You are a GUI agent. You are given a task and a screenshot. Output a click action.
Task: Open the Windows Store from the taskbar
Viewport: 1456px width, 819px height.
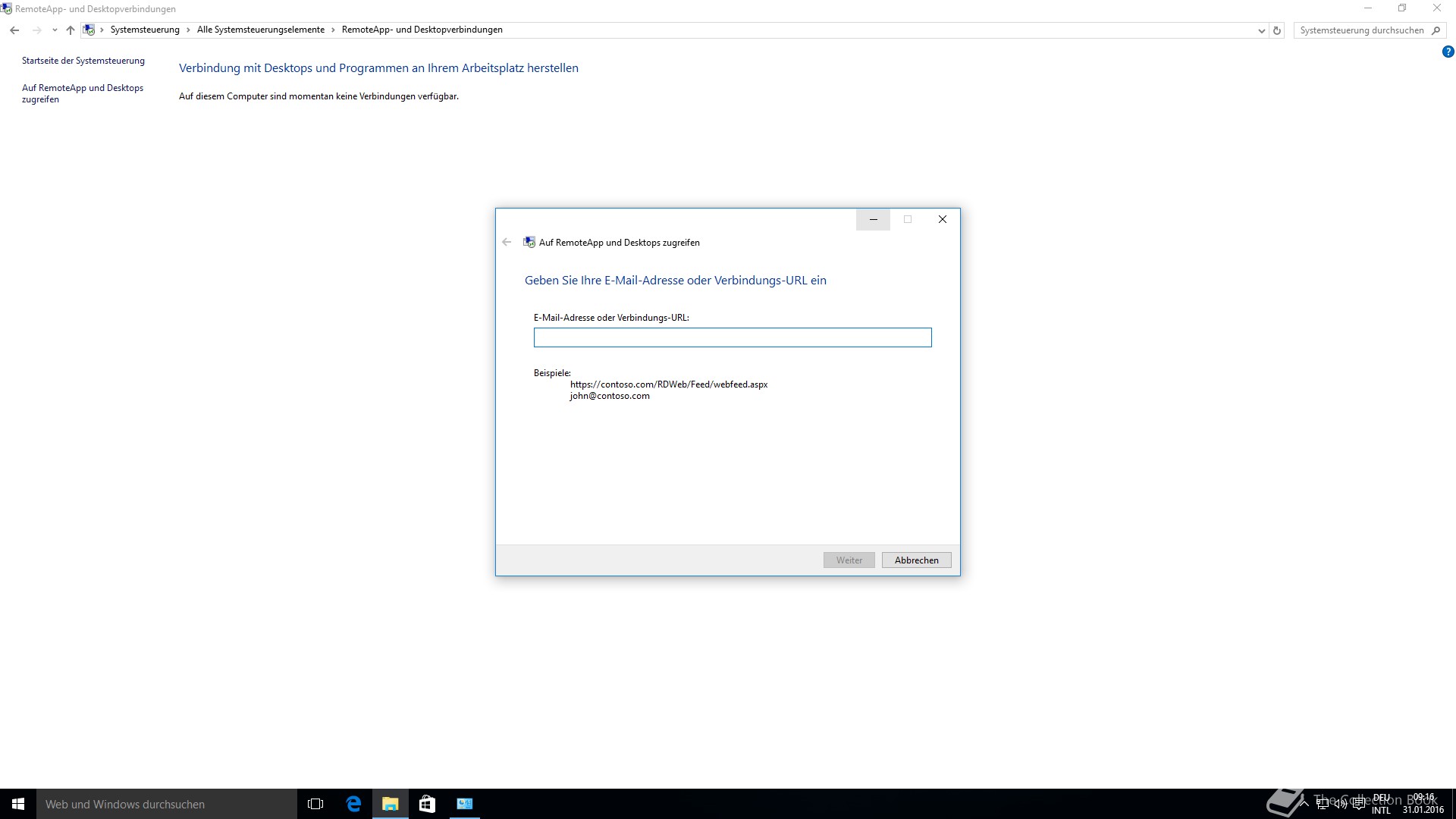point(427,804)
